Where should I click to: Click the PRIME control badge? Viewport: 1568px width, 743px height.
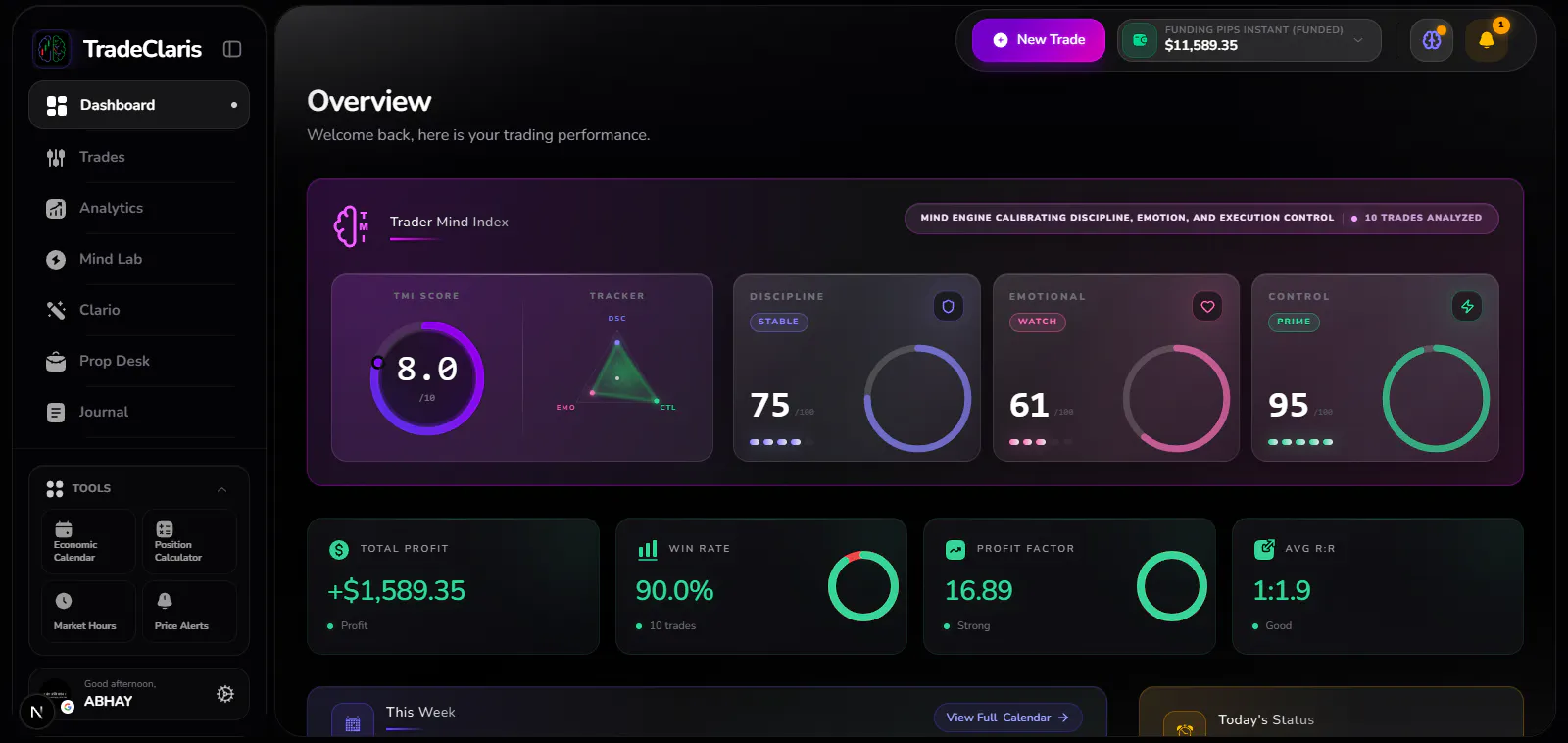1294,322
